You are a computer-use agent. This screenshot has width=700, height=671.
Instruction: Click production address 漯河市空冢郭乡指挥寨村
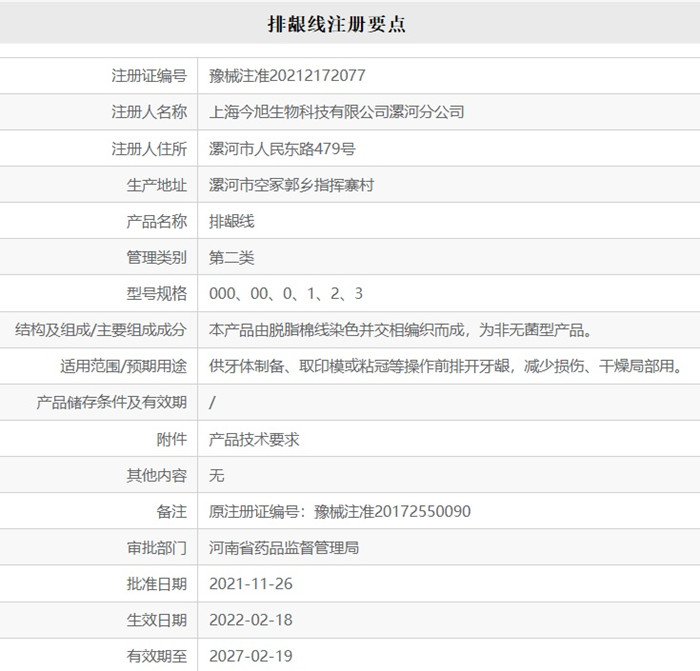[x=291, y=184]
